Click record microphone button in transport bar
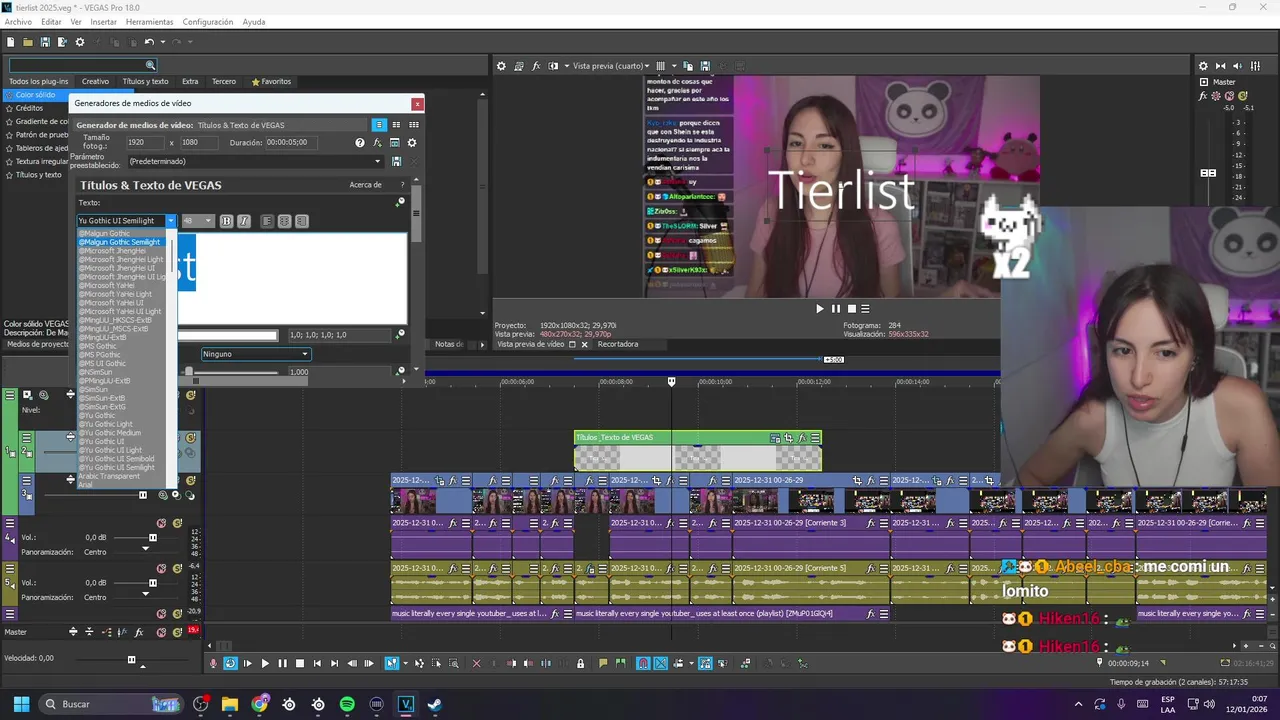Screen dimensions: 1280x720 pyautogui.click(x=213, y=663)
